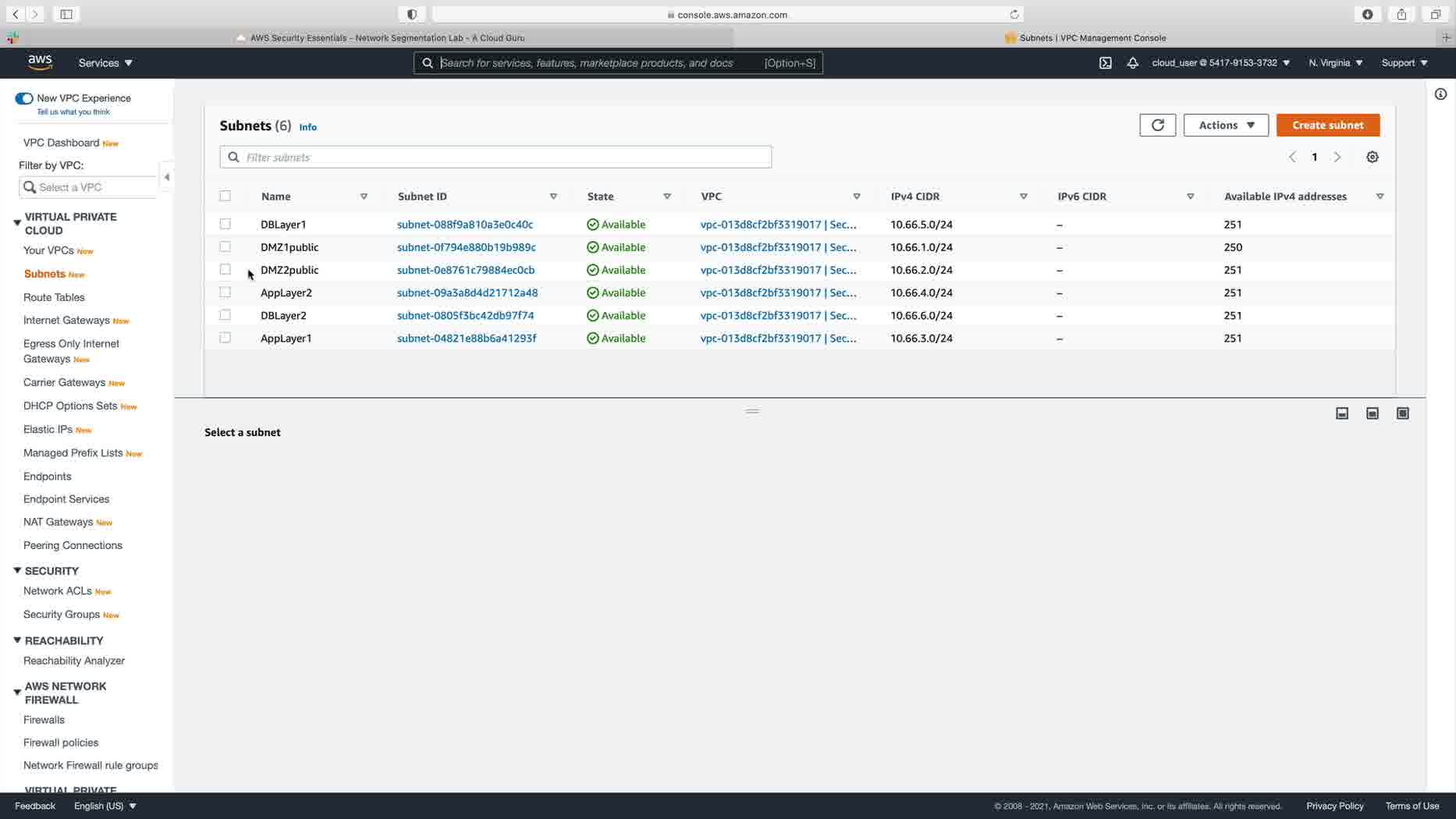1456x819 pixels.
Task: Select all subnets checkbox in header
Action: coord(226,196)
